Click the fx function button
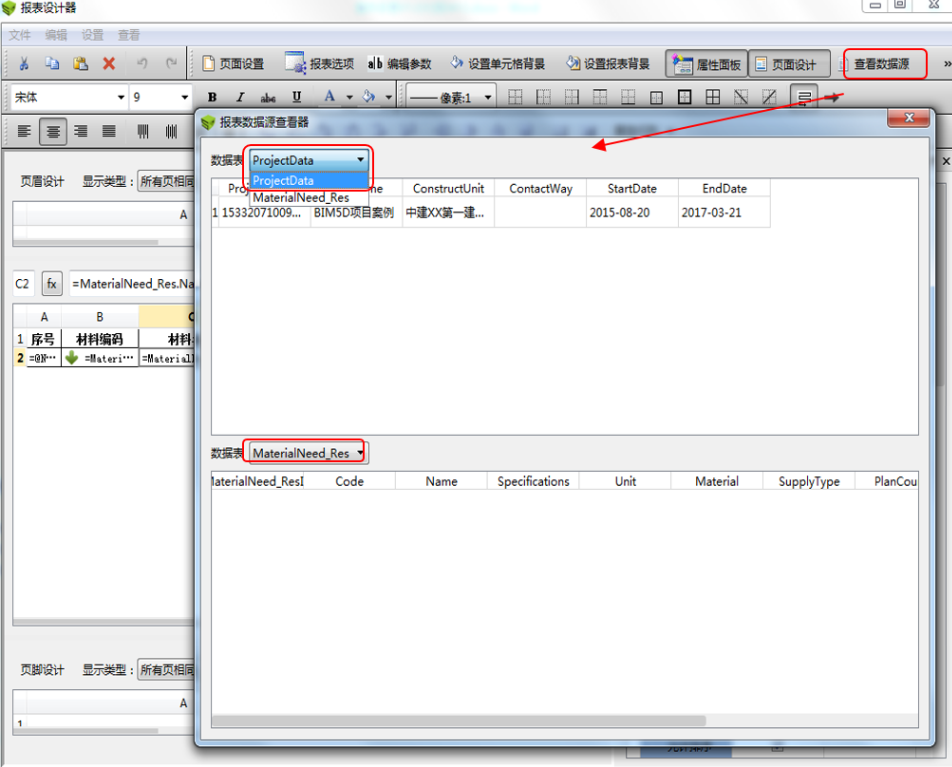The width and height of the screenshot is (952, 767). (52, 284)
